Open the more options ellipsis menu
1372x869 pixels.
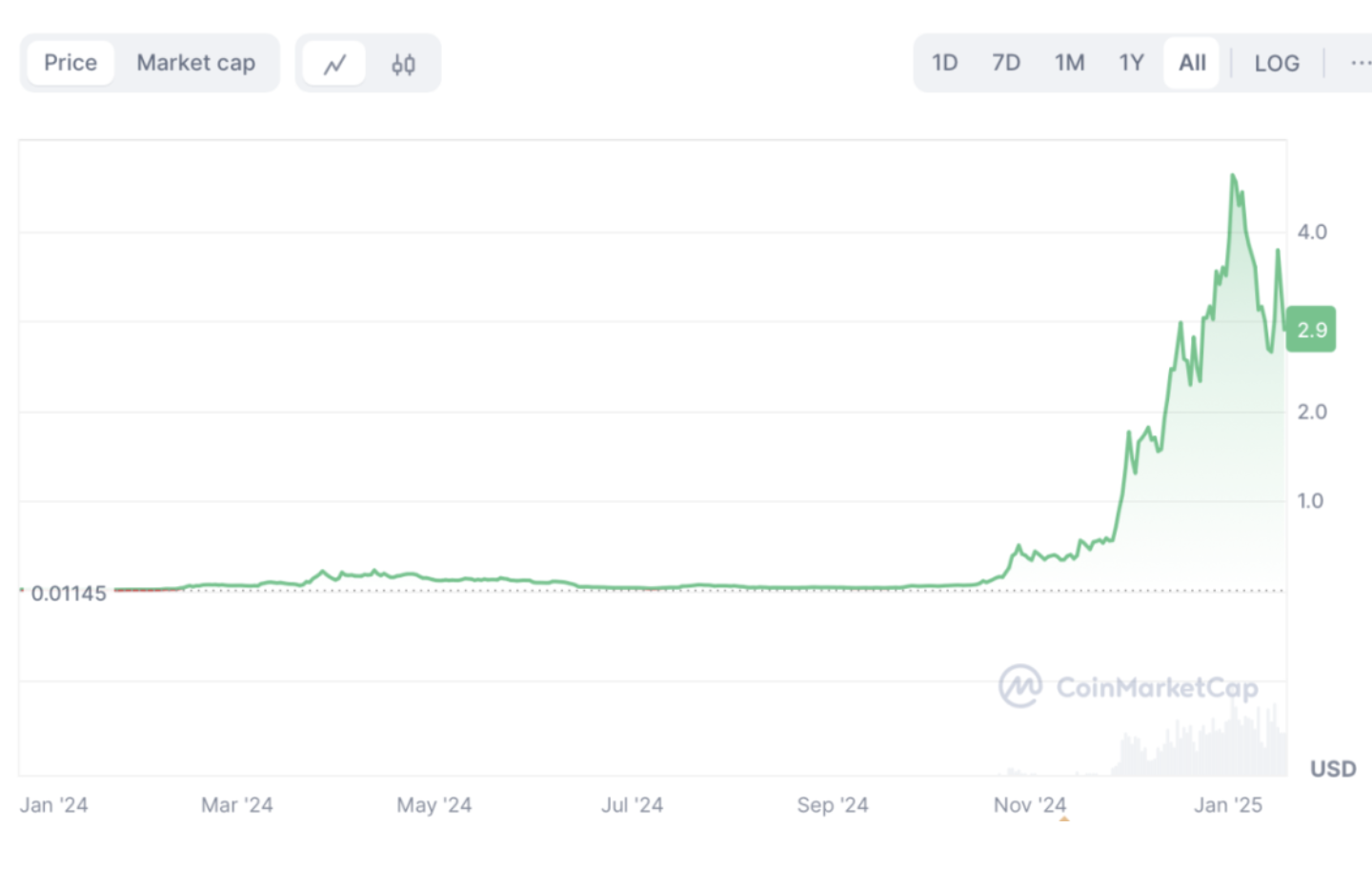1360,63
